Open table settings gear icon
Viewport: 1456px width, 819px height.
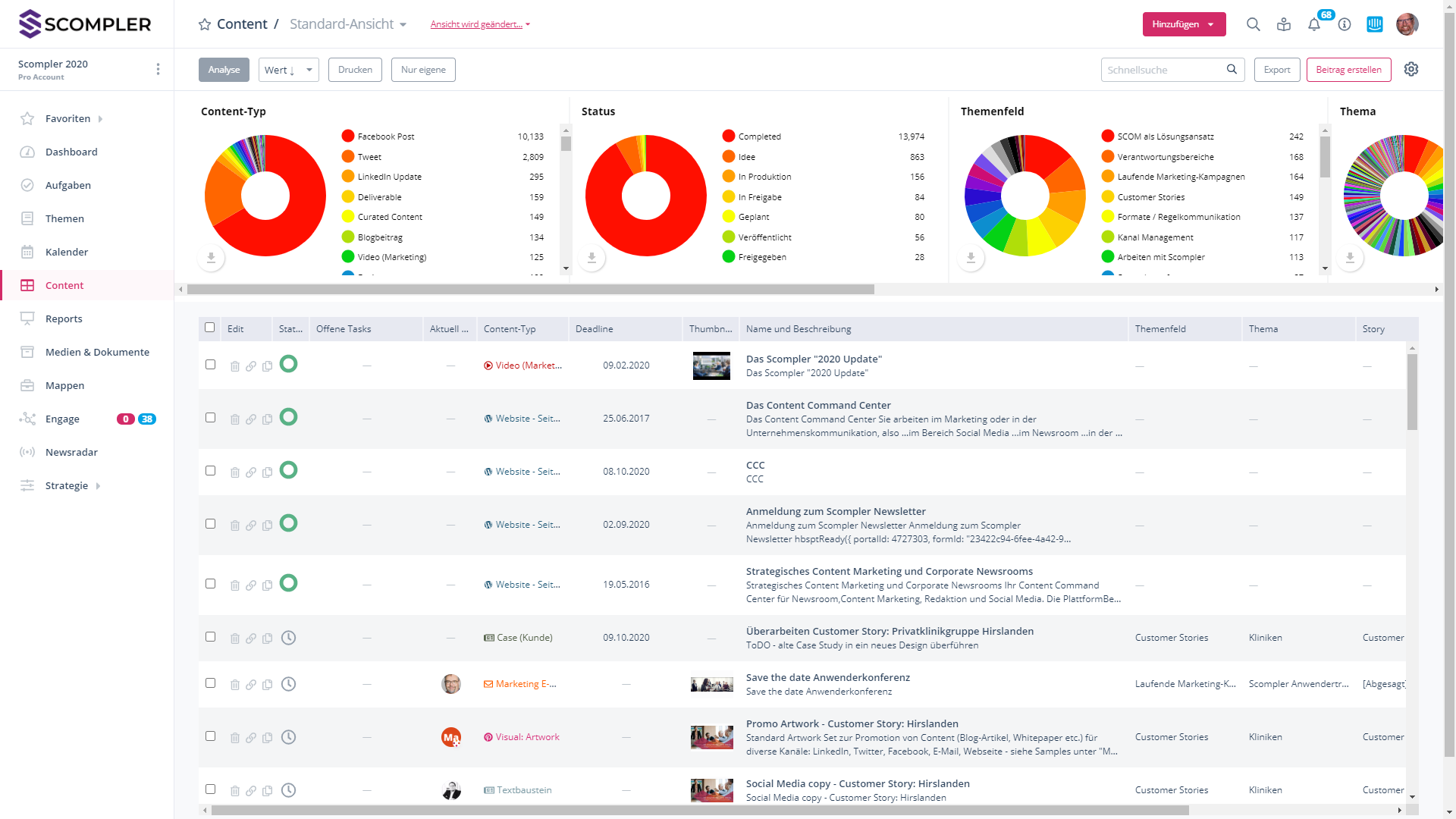point(1411,69)
